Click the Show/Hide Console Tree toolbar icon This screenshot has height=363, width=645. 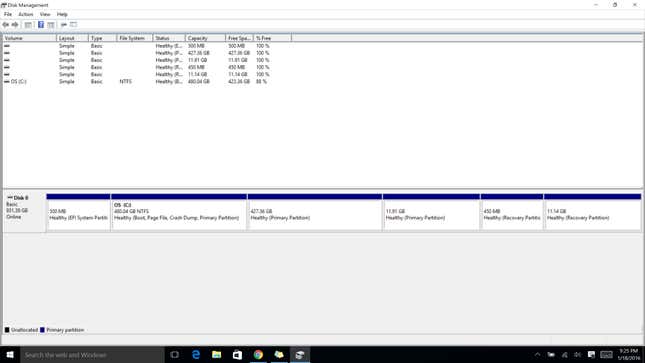[x=28, y=25]
